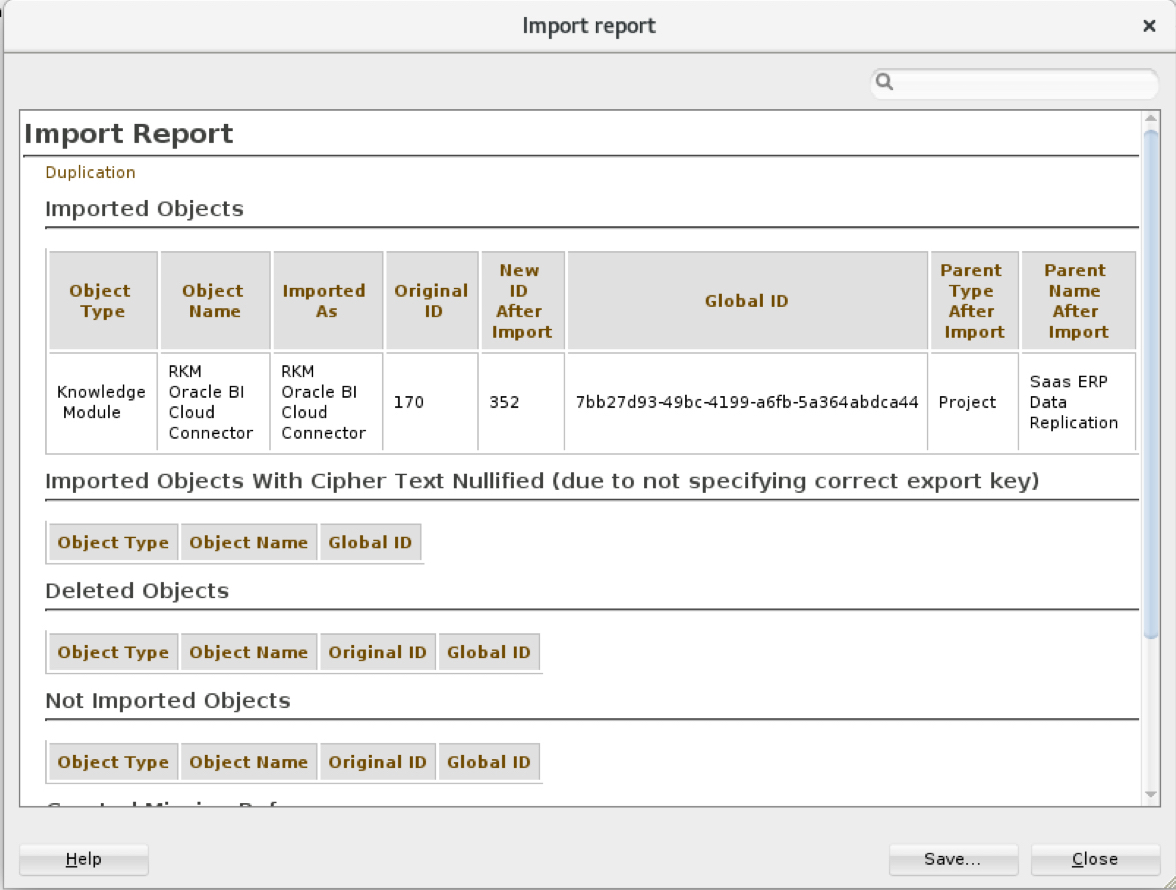This screenshot has width=1176, height=890.
Task: Click the New ID After Import column header
Action: tap(519, 301)
